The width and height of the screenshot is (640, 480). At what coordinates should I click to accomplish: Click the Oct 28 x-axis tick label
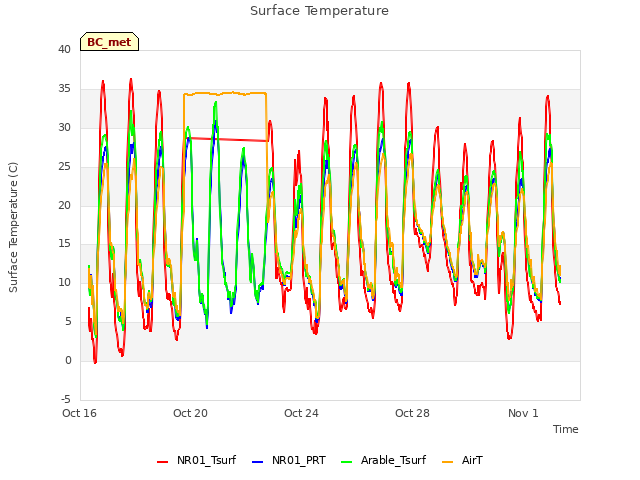412,413
